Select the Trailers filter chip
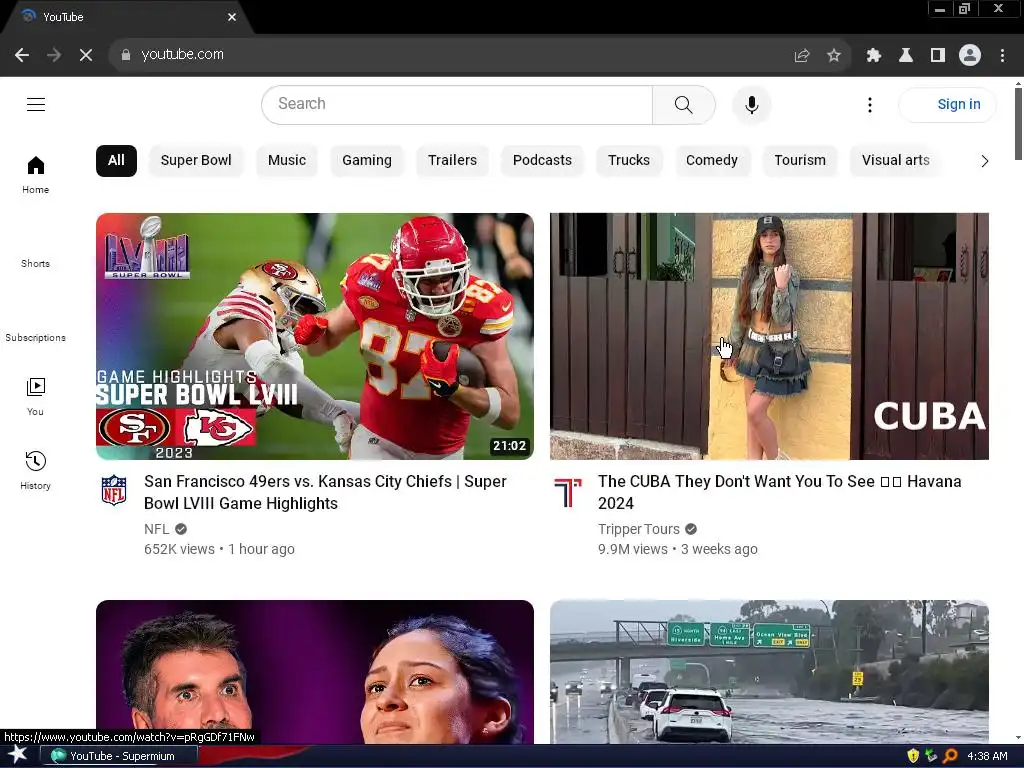 pyautogui.click(x=452, y=161)
